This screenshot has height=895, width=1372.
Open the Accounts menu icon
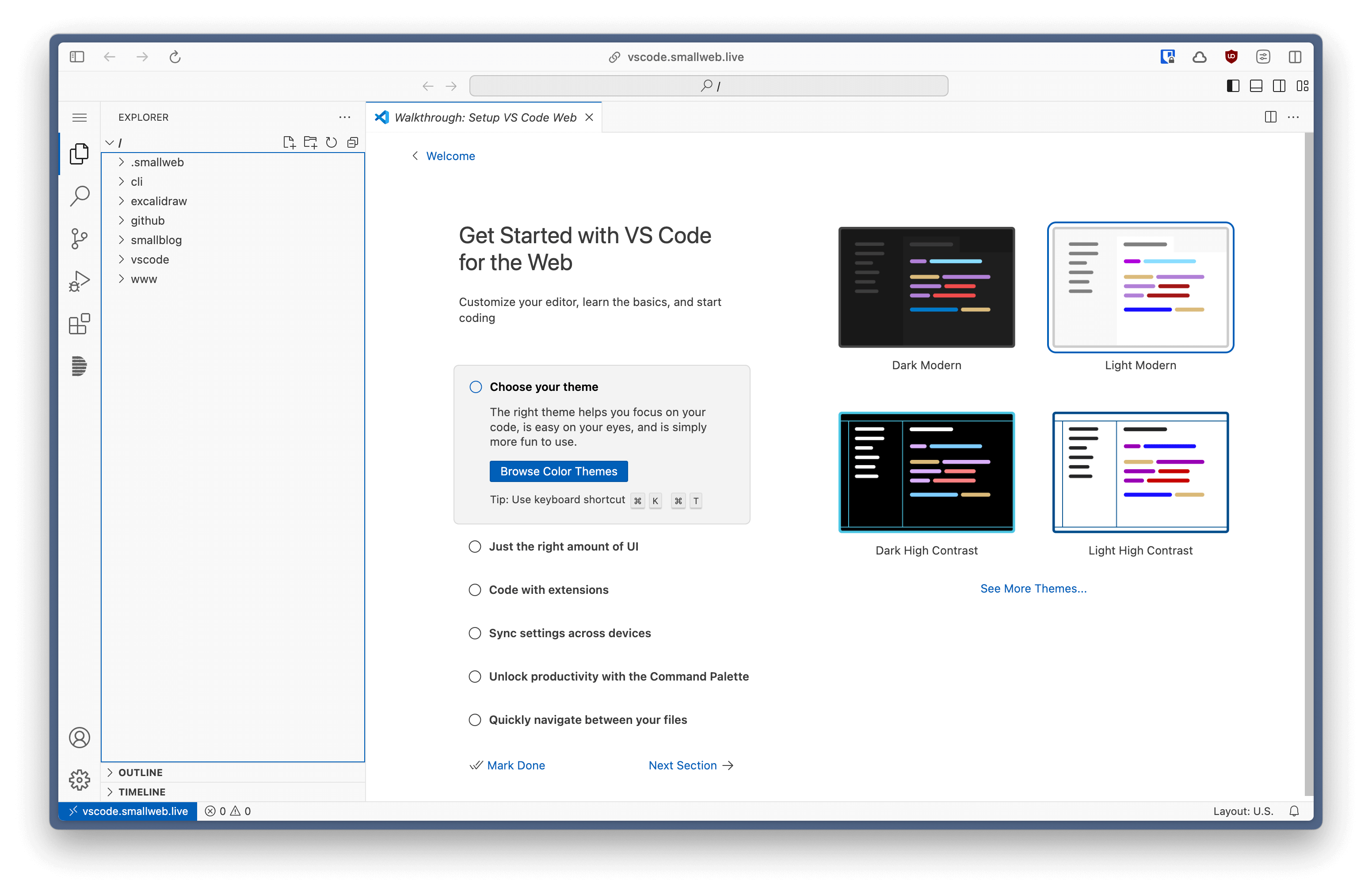80,738
